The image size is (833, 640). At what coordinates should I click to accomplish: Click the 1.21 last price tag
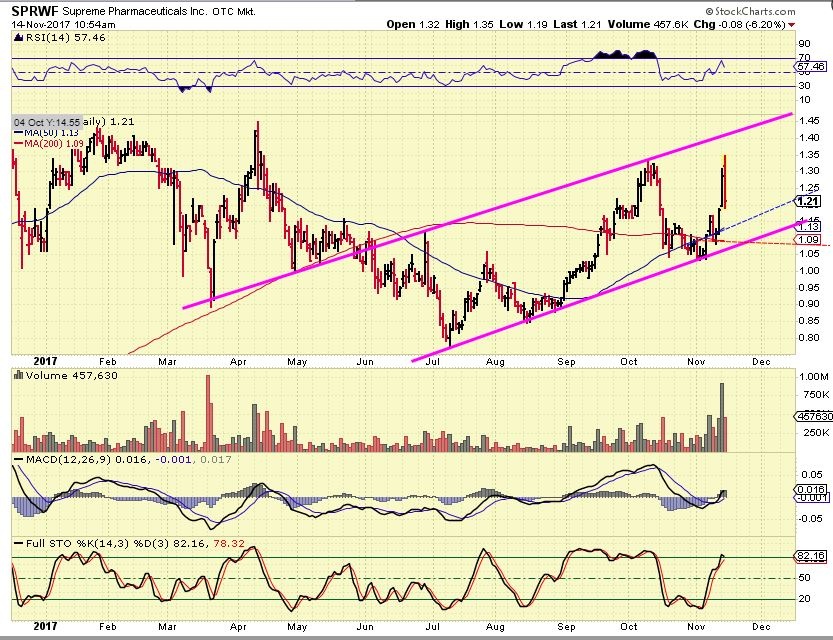click(x=807, y=201)
